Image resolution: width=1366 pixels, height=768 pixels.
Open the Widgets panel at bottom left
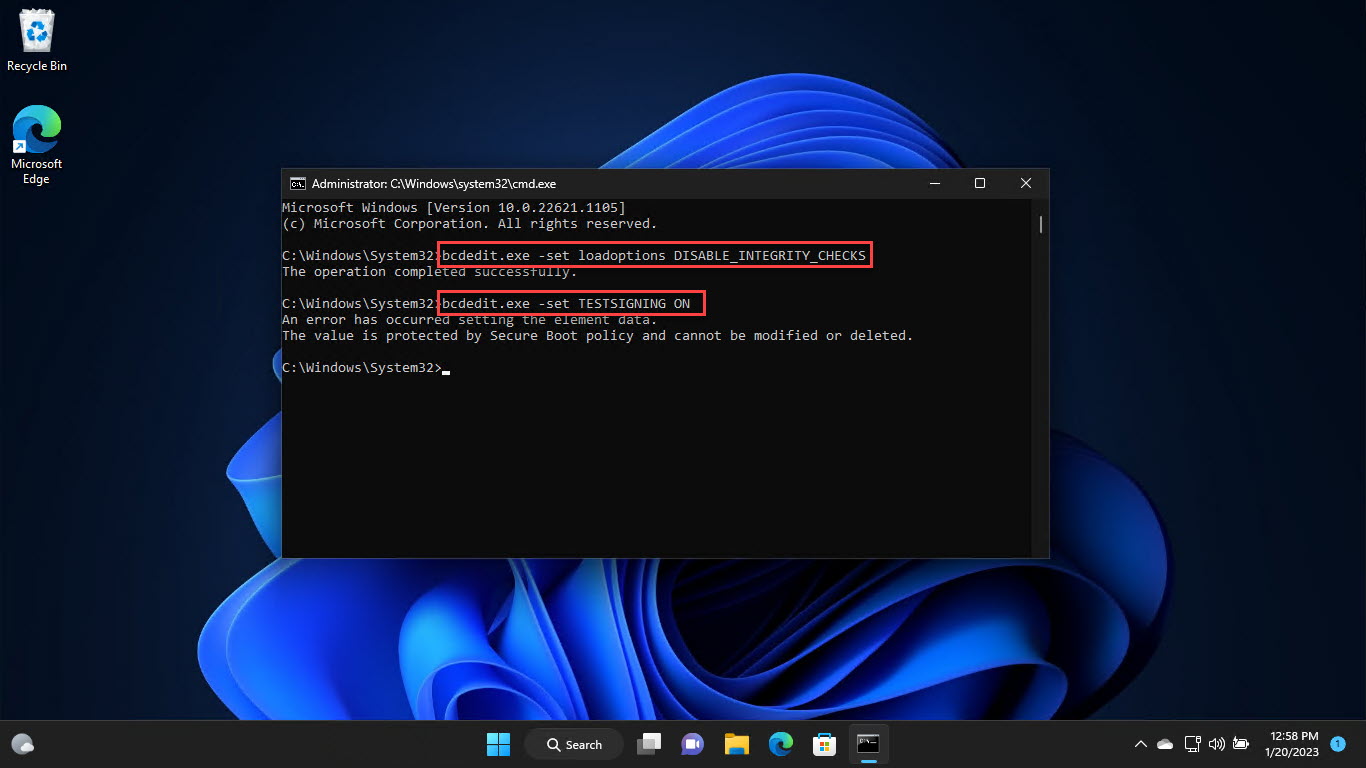(x=22, y=744)
